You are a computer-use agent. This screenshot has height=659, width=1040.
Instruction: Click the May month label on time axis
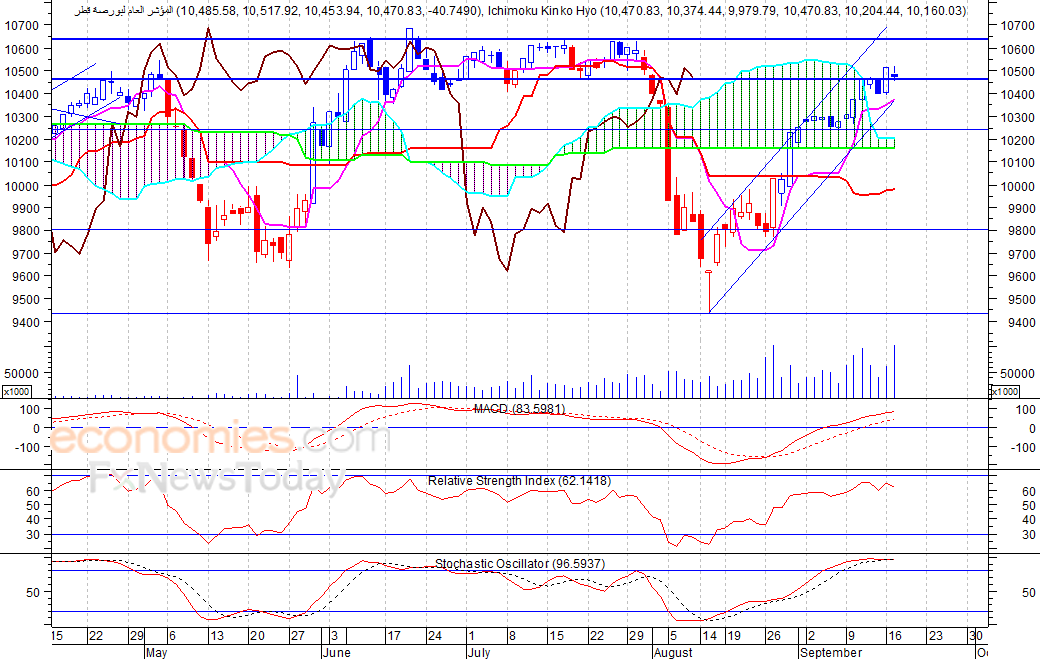(x=156, y=652)
